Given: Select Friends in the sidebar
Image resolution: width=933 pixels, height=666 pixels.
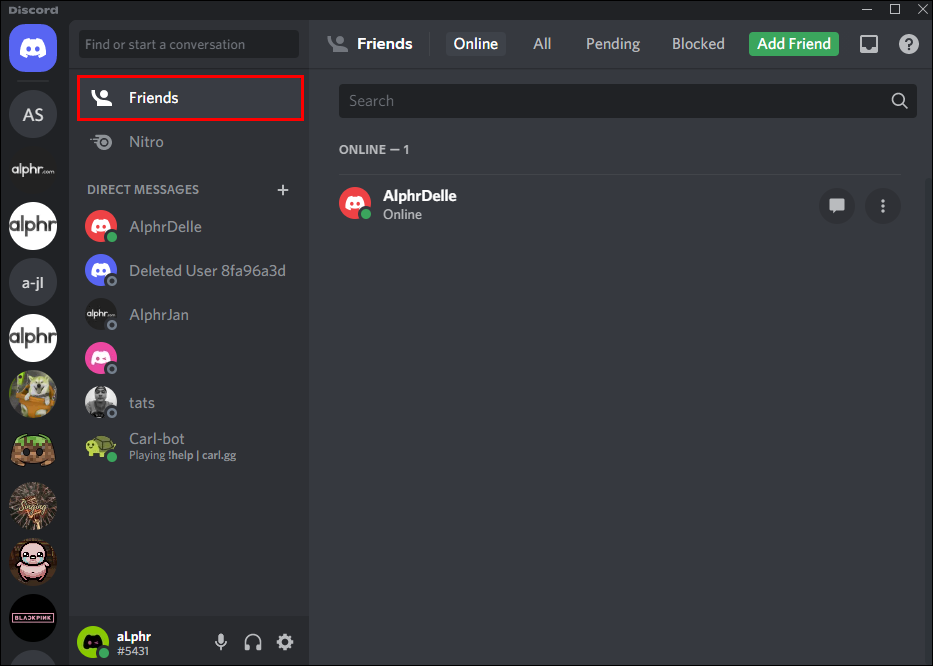Looking at the screenshot, I should pyautogui.click(x=190, y=98).
